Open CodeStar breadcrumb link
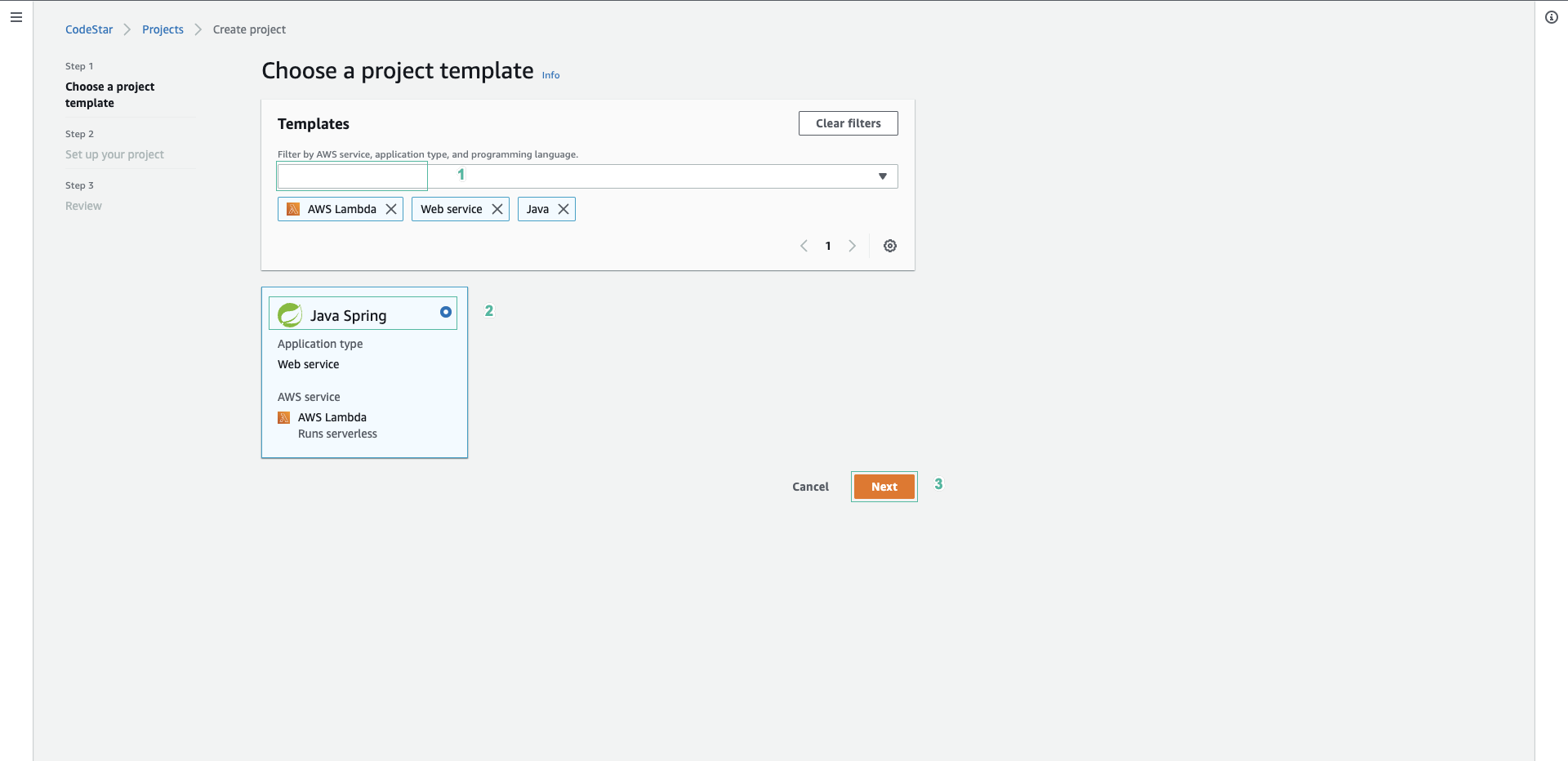This screenshot has height=761, width=1568. tap(89, 29)
